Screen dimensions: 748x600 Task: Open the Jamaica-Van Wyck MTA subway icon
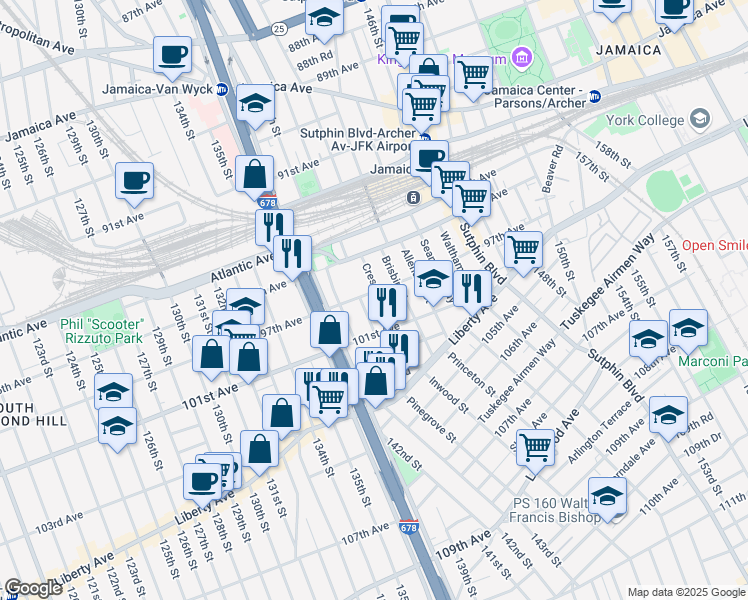[x=222, y=89]
